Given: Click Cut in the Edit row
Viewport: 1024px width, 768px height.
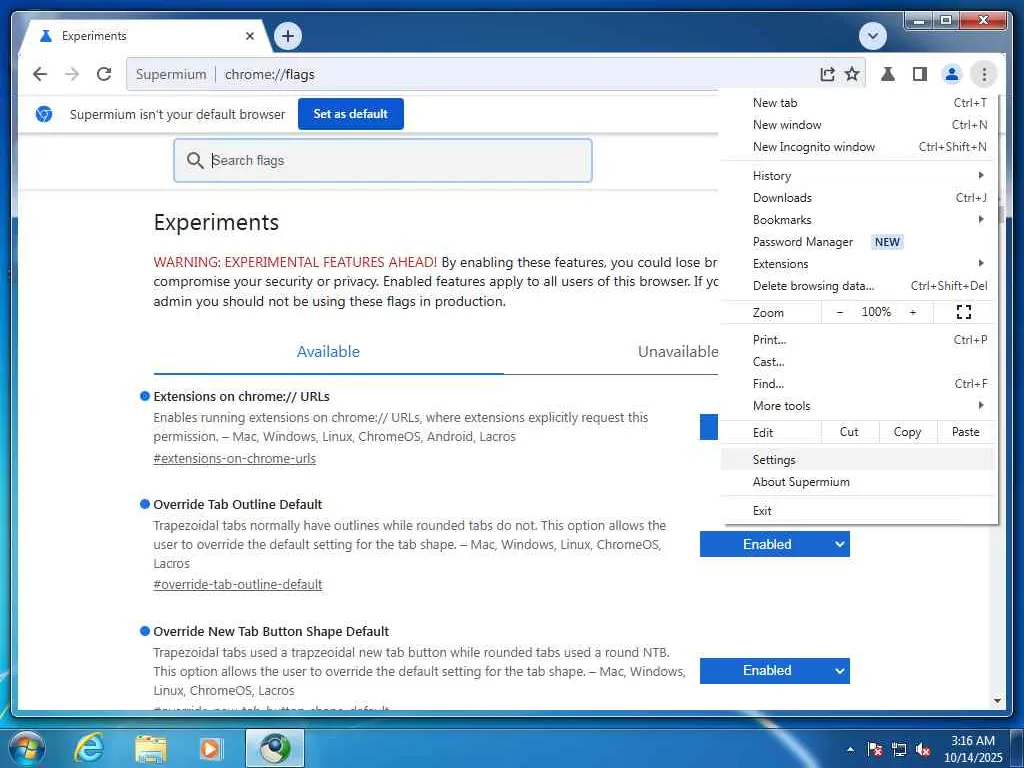Looking at the screenshot, I should pos(849,432).
